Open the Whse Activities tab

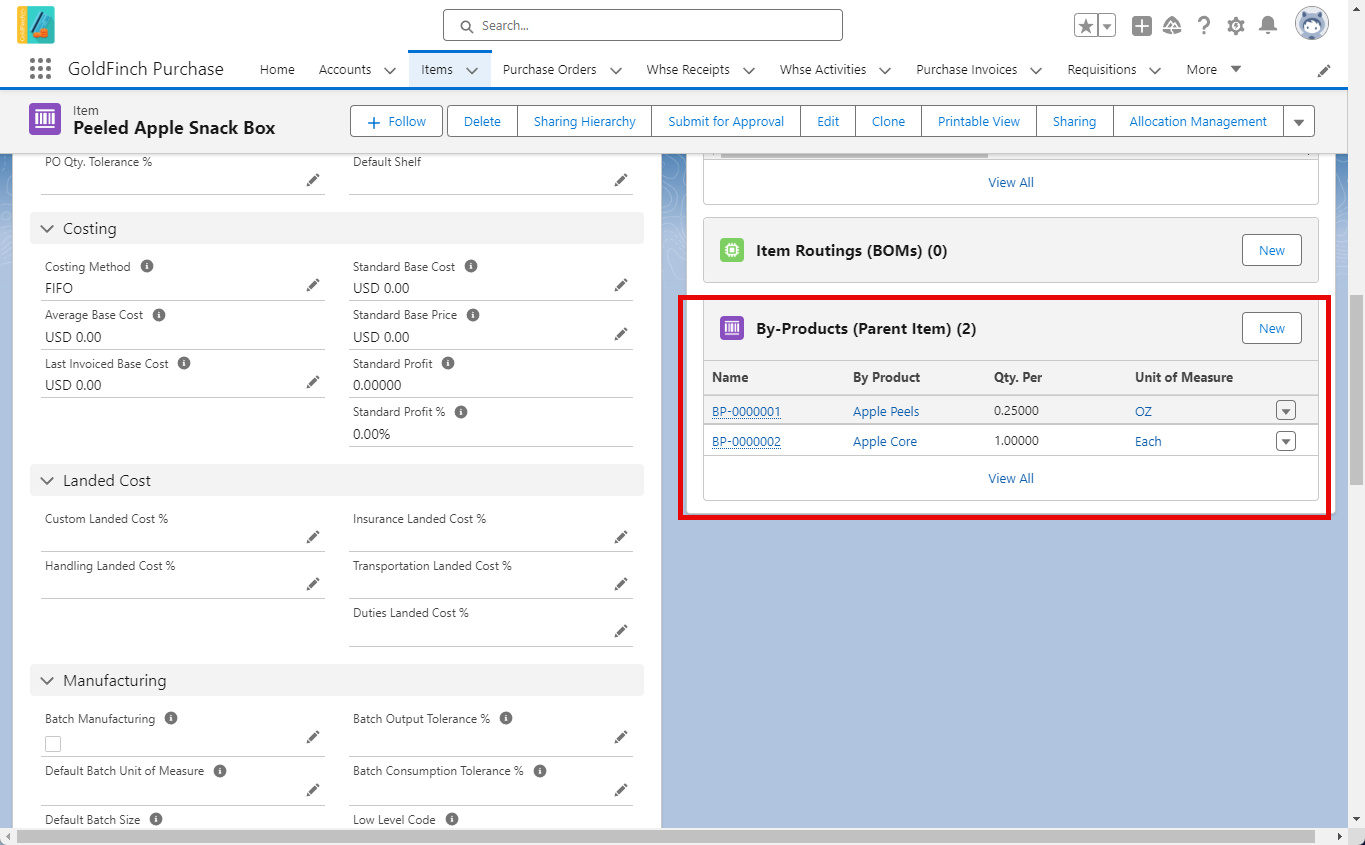click(823, 70)
